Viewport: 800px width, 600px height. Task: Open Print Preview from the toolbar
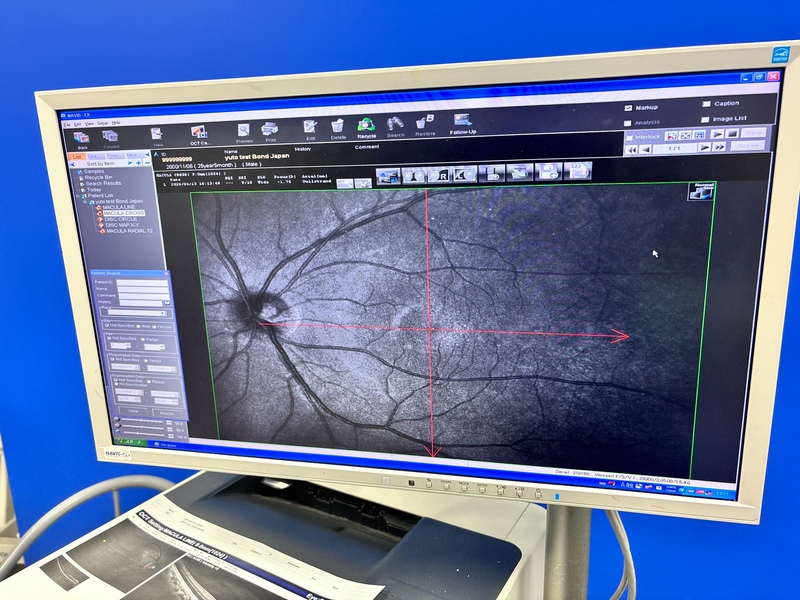point(244,131)
